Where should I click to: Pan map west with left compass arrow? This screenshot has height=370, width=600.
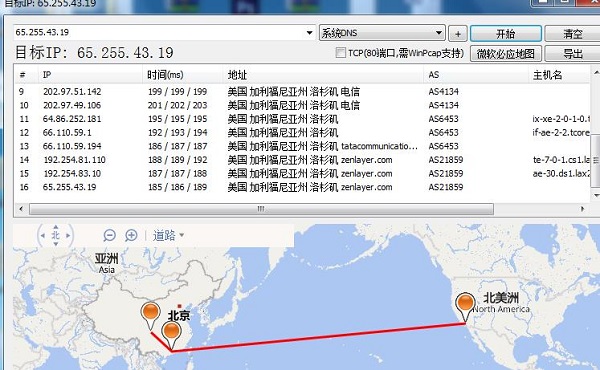click(x=42, y=235)
